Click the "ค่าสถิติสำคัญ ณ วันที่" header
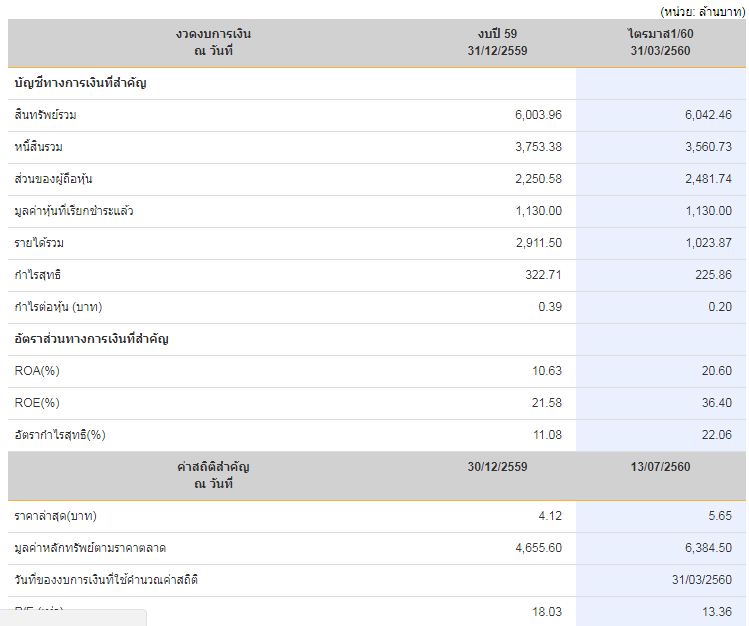This screenshot has height=626, width=749. point(213,475)
